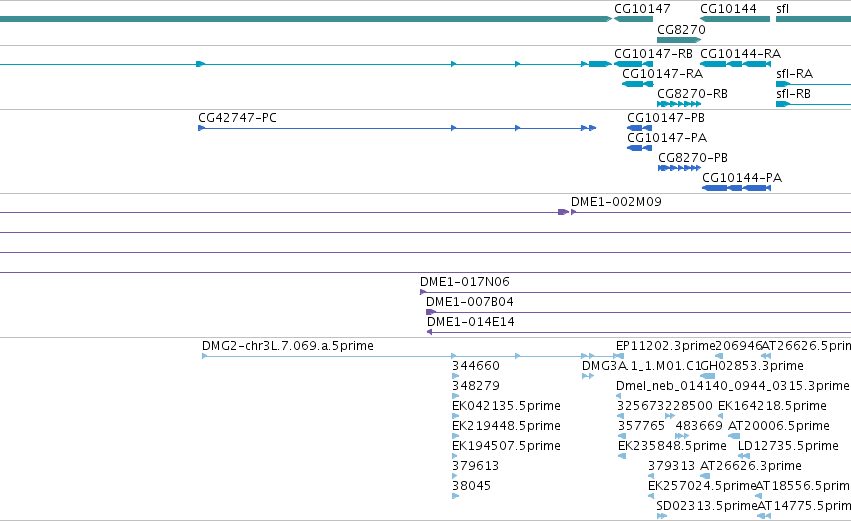
Task: Open the sfl-RB transcript
Action: coord(793,94)
